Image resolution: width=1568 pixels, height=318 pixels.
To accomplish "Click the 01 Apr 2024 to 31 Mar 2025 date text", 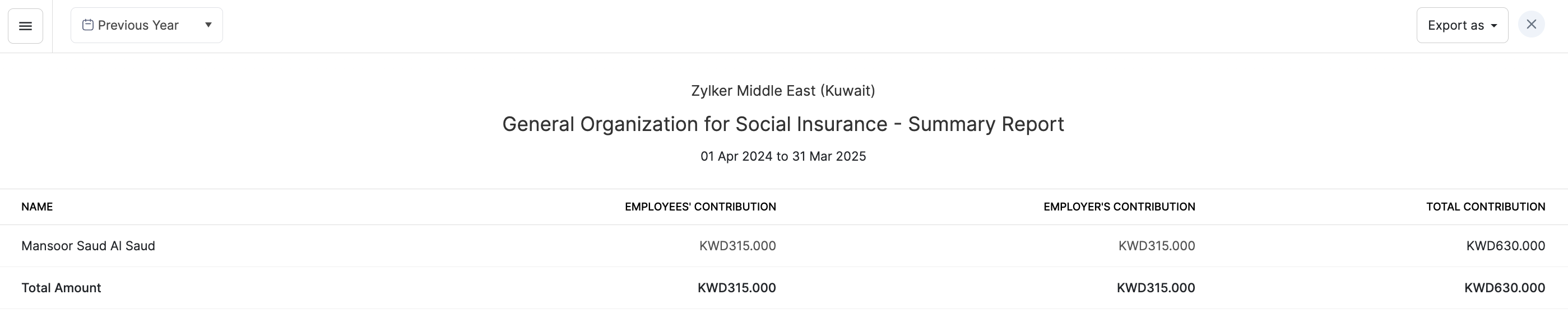I will (x=783, y=156).
